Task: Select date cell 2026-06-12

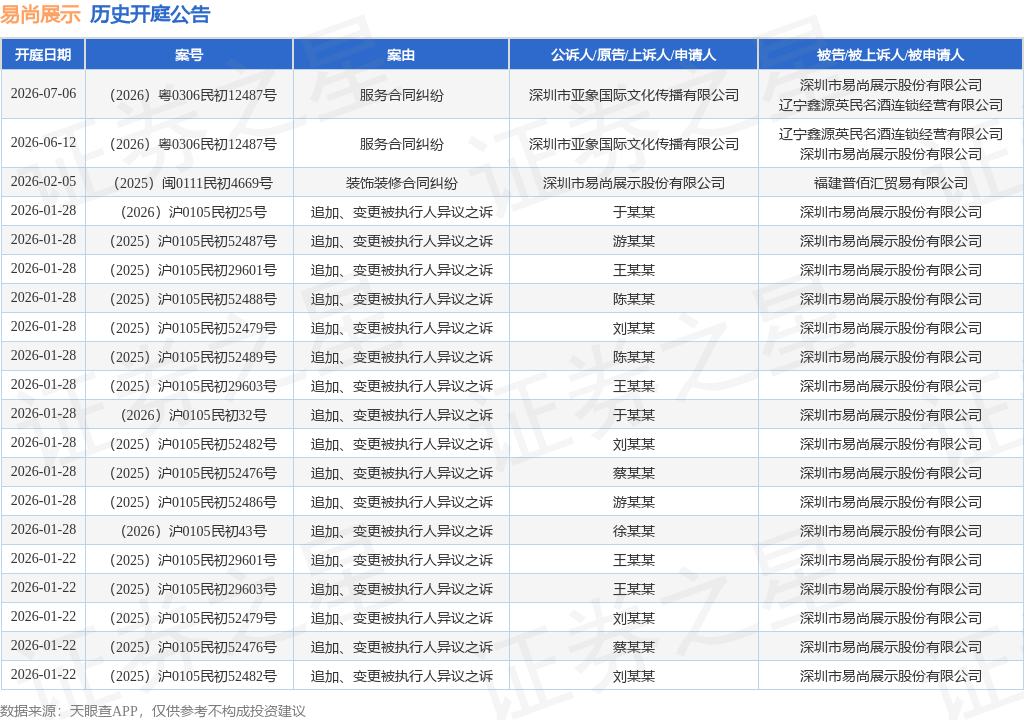Action: coord(43,142)
